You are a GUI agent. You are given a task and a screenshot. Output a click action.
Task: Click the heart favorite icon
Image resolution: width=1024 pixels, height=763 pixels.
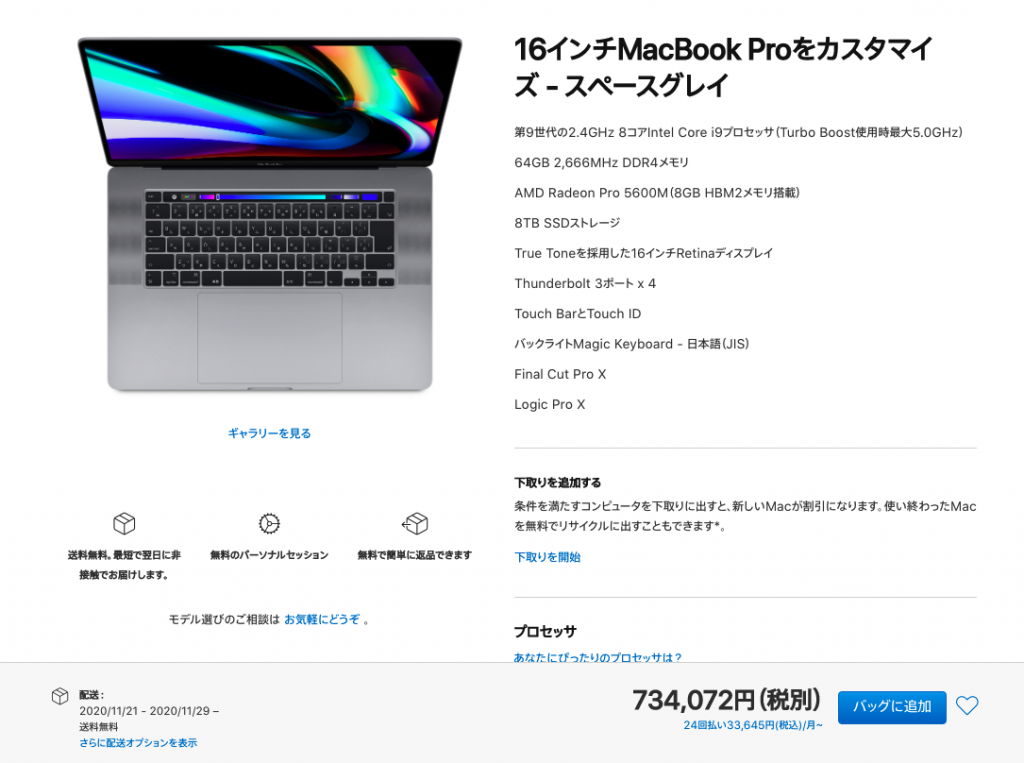pyautogui.click(x=967, y=706)
